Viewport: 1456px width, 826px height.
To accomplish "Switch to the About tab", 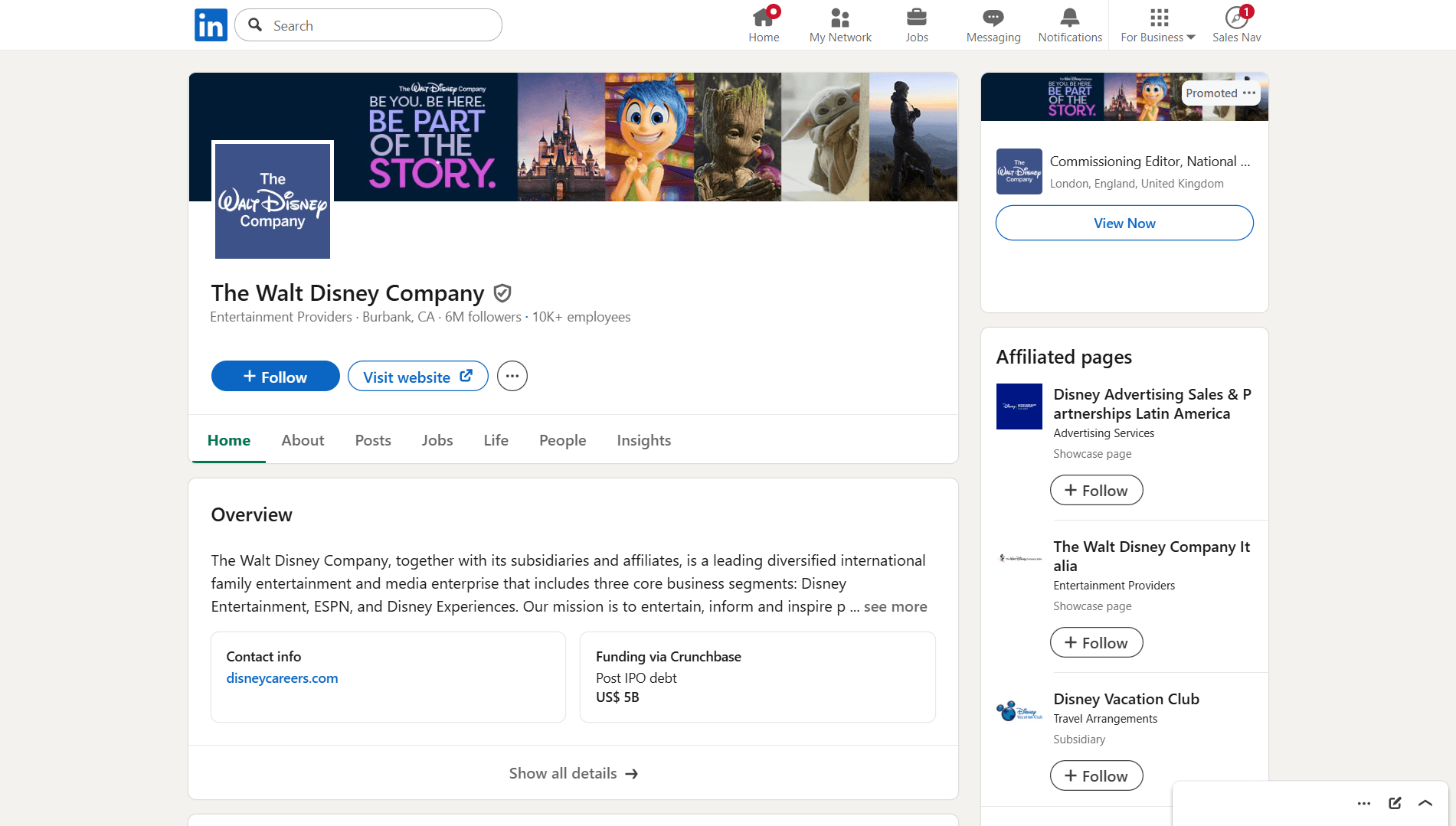I will pos(303,440).
